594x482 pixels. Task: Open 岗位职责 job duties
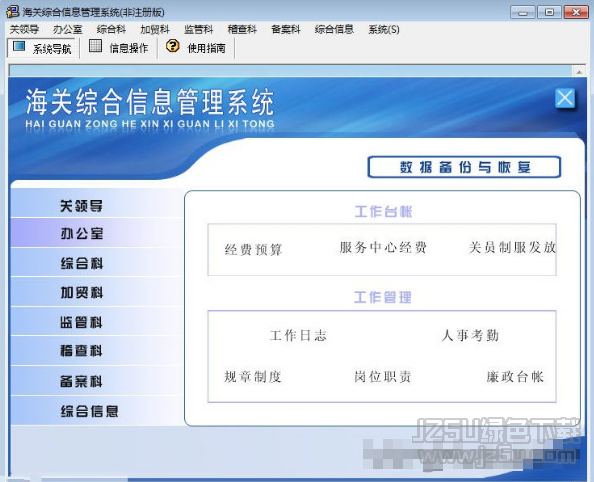pyautogui.click(x=383, y=377)
